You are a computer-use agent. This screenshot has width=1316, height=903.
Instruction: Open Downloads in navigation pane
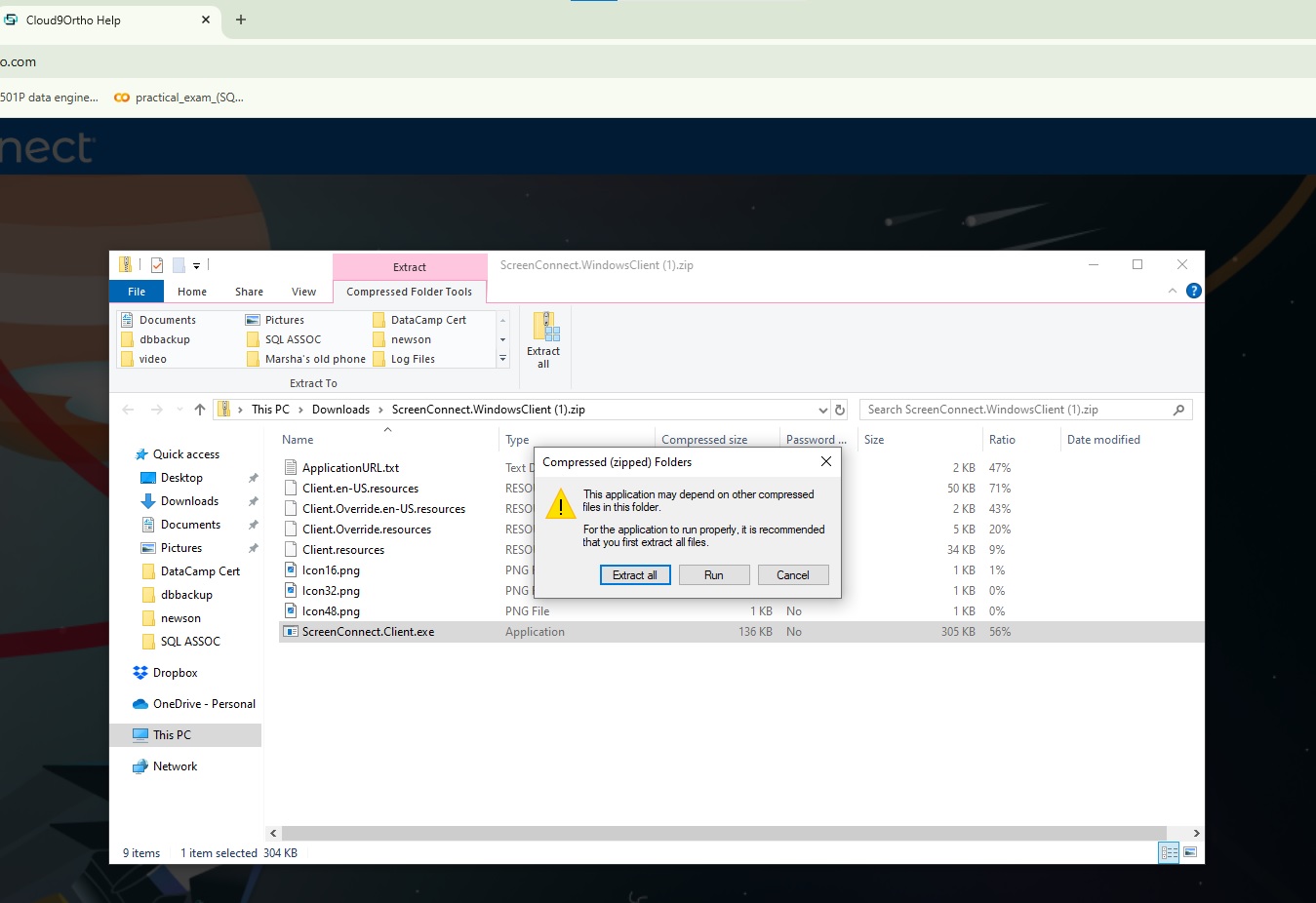coord(189,501)
